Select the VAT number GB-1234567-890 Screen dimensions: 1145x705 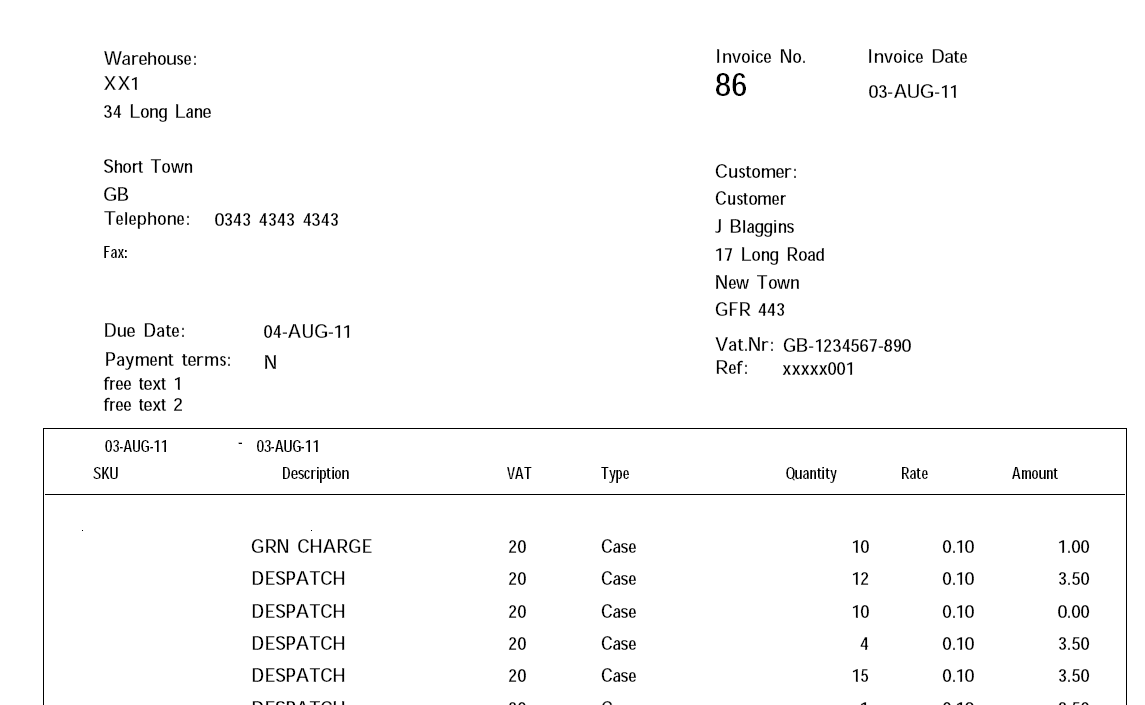click(847, 346)
